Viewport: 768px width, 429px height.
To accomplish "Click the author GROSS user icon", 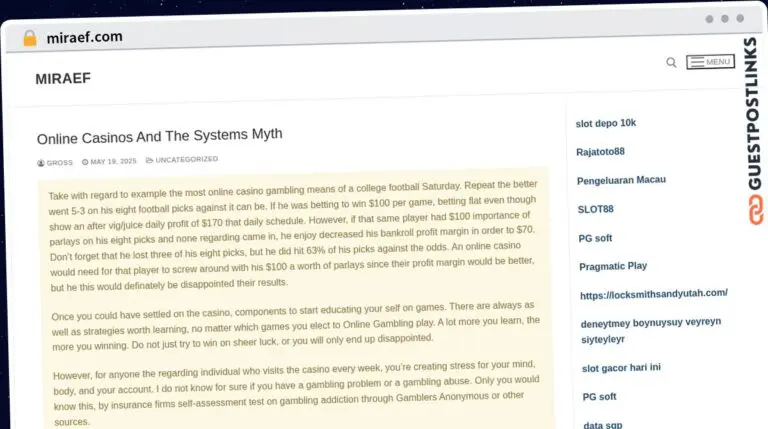I will point(41,162).
